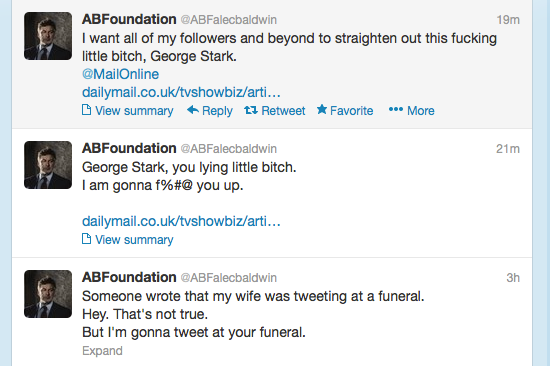This screenshot has height=366, width=550.
Task: Open the More three-dots icon
Action: coord(396,109)
